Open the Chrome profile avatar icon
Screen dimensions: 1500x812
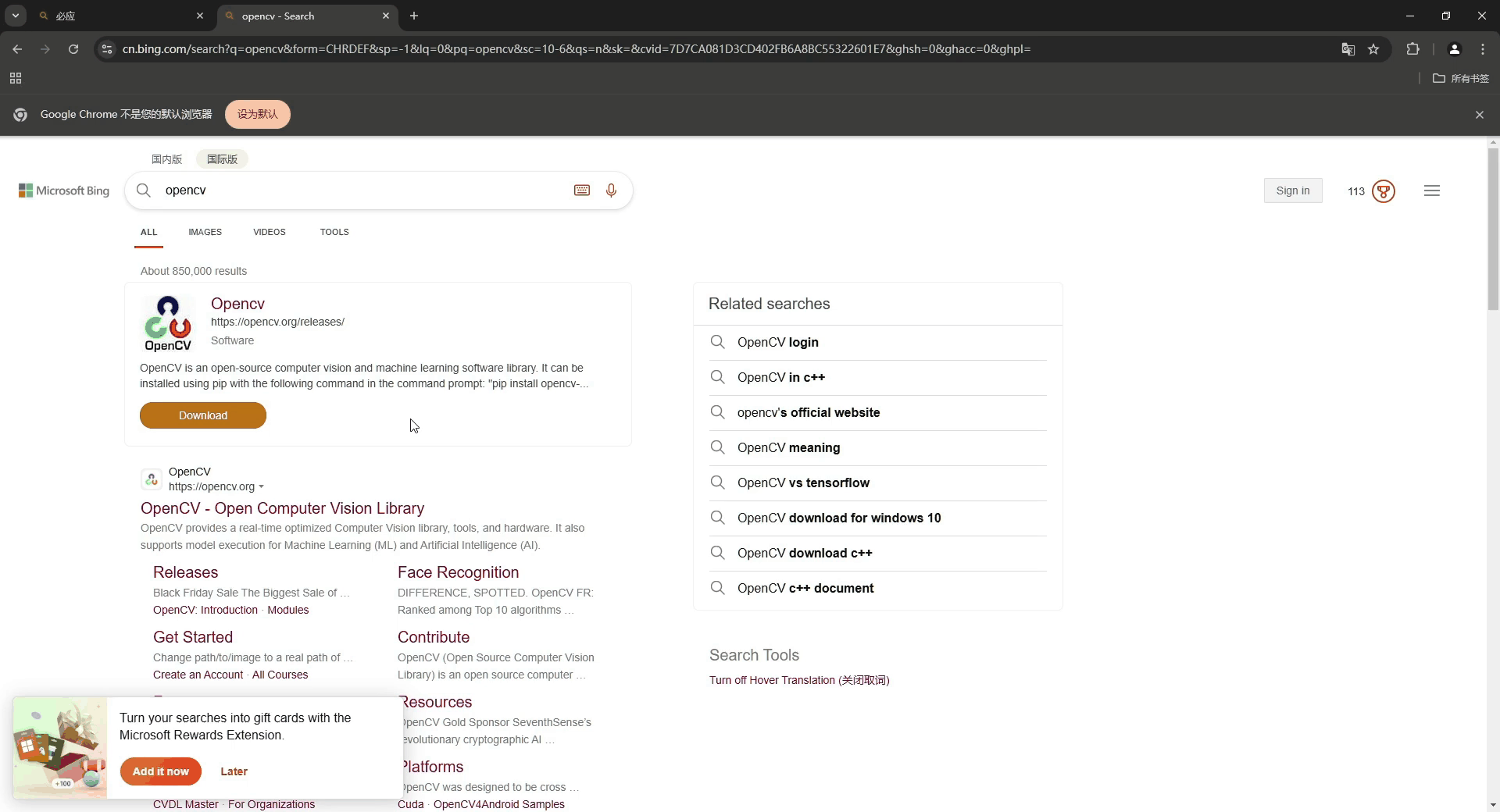coord(1454,49)
